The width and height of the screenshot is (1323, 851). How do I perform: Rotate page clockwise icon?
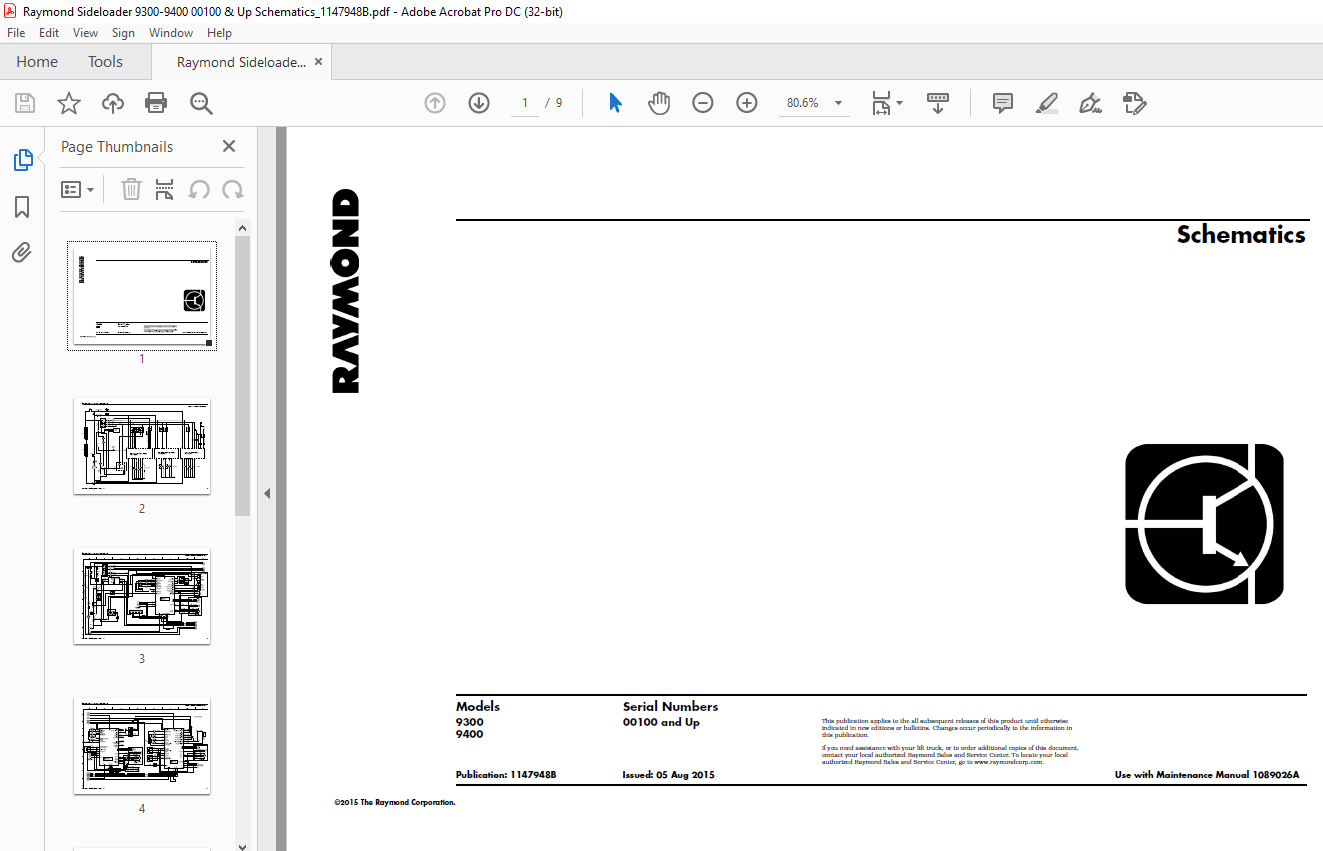pos(233,189)
